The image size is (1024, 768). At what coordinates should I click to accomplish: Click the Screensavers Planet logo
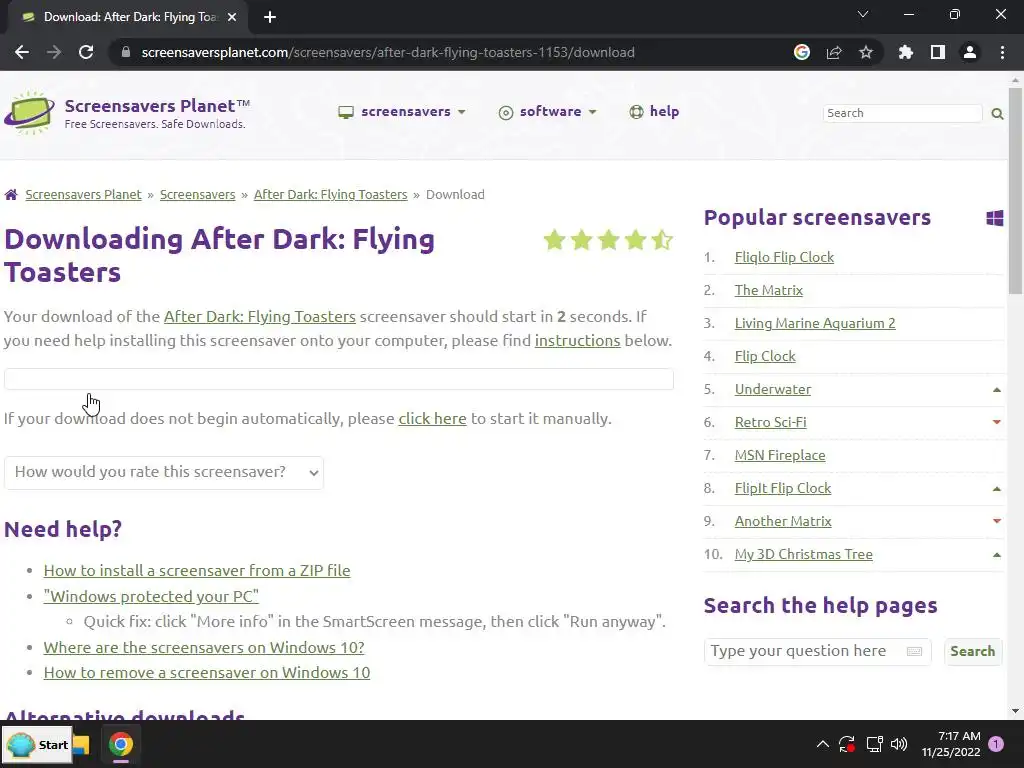tap(29, 113)
